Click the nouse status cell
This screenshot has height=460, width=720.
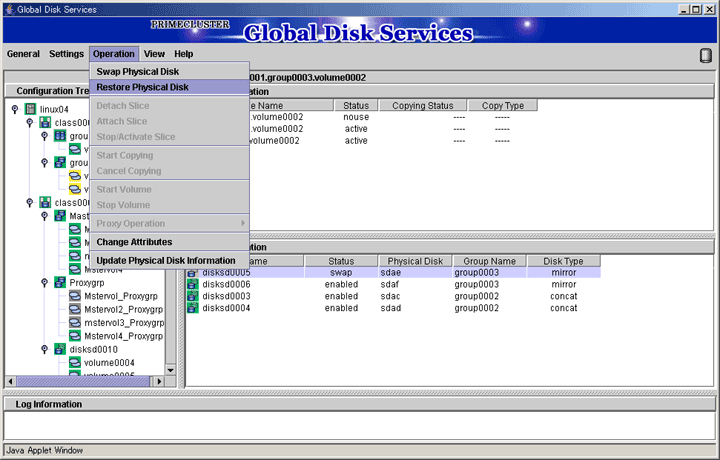[356, 117]
